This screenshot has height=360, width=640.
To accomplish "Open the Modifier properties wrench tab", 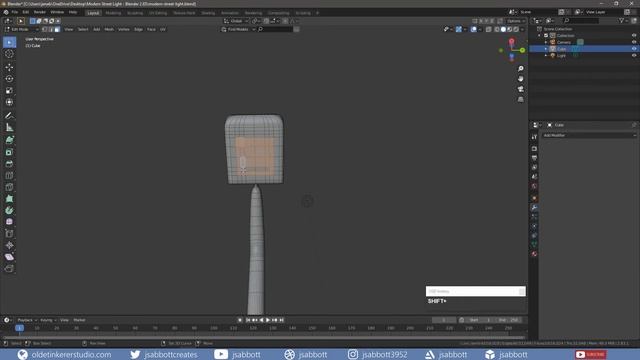I will click(534, 208).
